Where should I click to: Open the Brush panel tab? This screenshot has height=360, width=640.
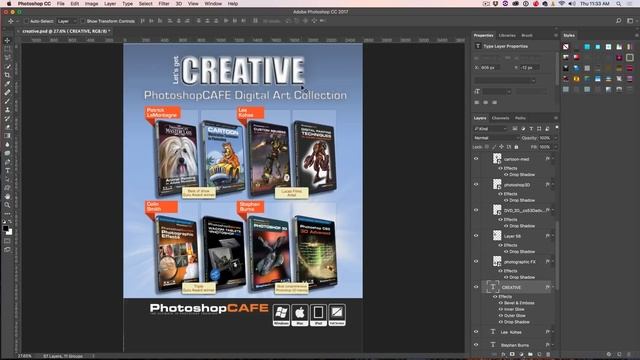(x=527, y=36)
